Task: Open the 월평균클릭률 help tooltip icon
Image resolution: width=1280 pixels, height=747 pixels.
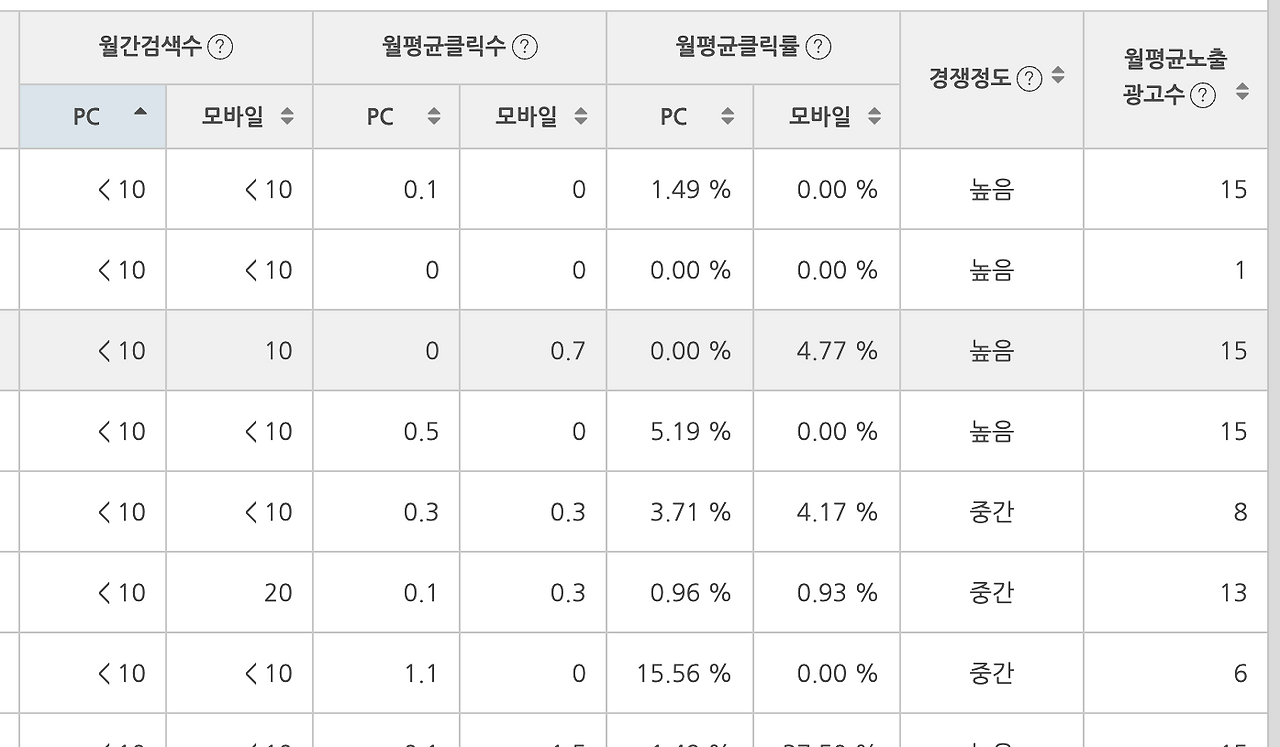Action: (820, 47)
